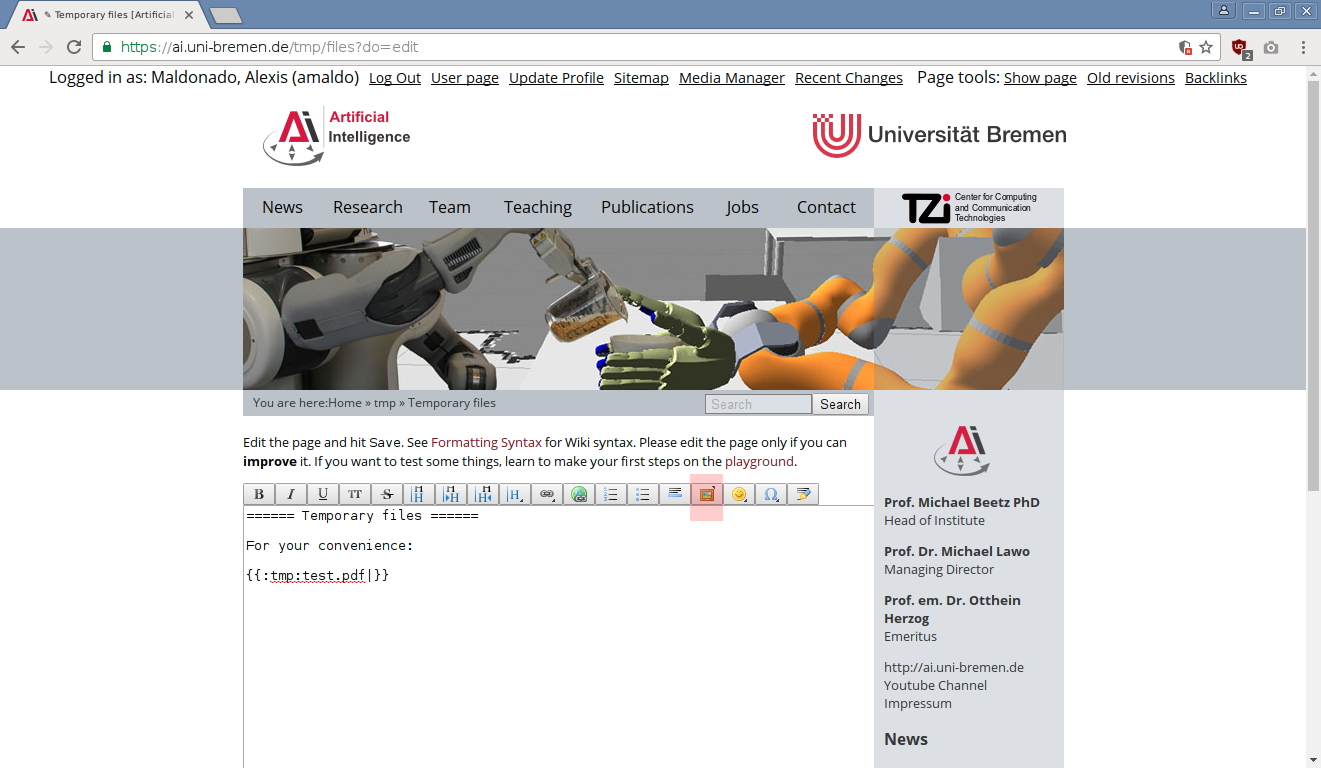Insert an unordered bullet list item

642,494
